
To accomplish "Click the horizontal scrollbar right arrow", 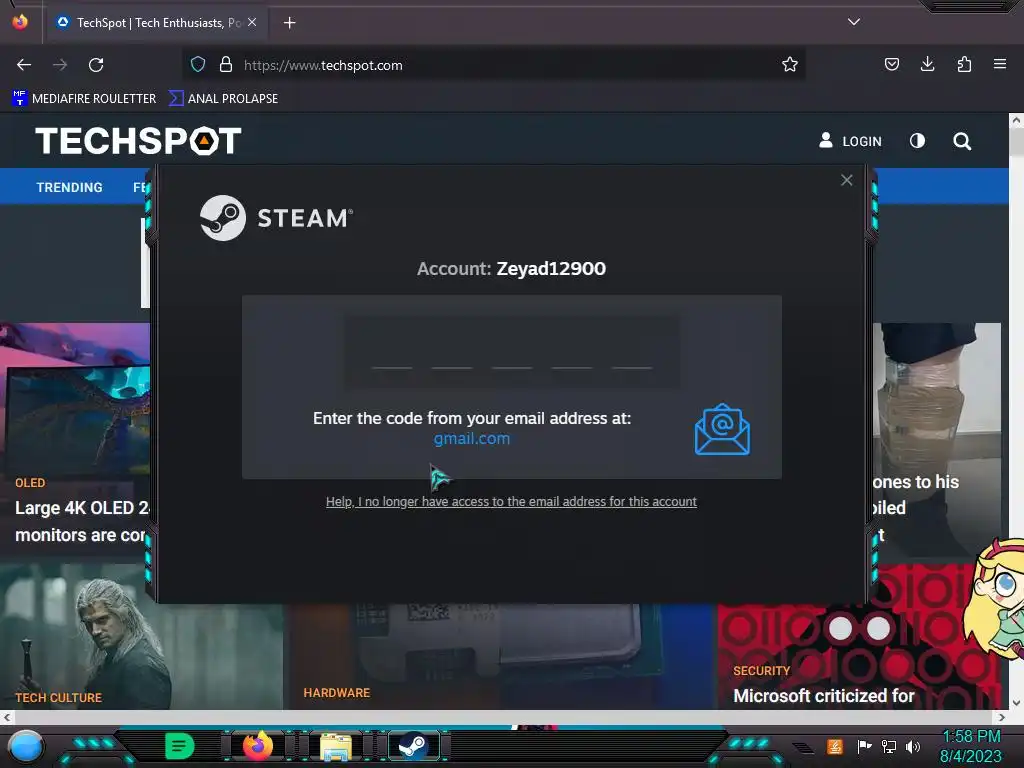I will (1002, 717).
